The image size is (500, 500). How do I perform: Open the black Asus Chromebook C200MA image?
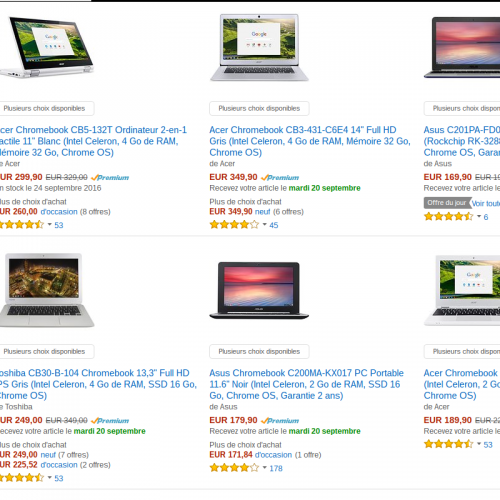259,290
